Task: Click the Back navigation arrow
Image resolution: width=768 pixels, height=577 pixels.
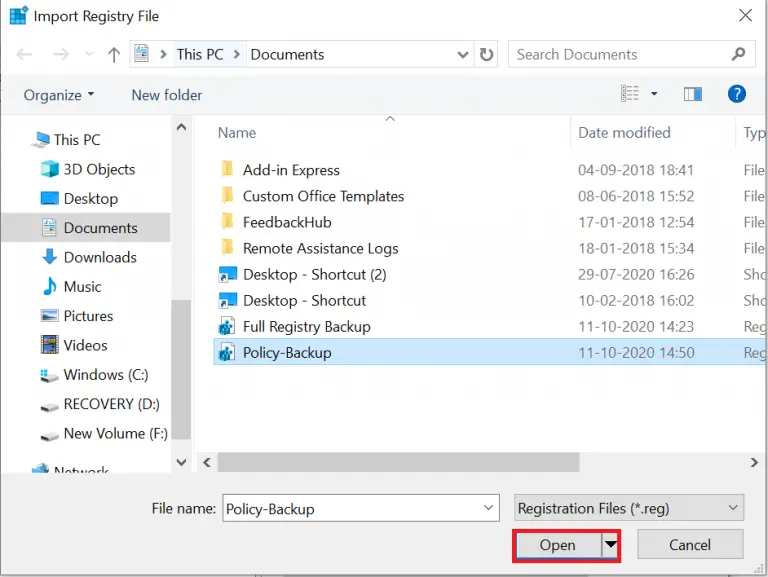Action: (x=24, y=54)
